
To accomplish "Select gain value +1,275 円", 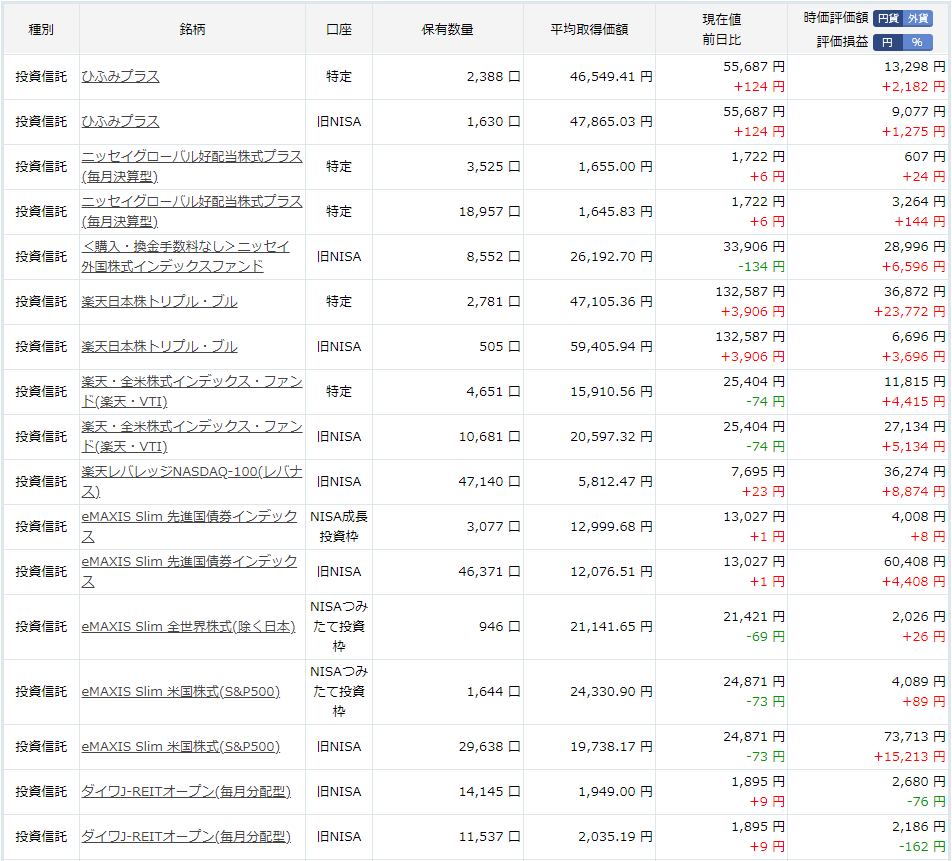I will [x=913, y=132].
